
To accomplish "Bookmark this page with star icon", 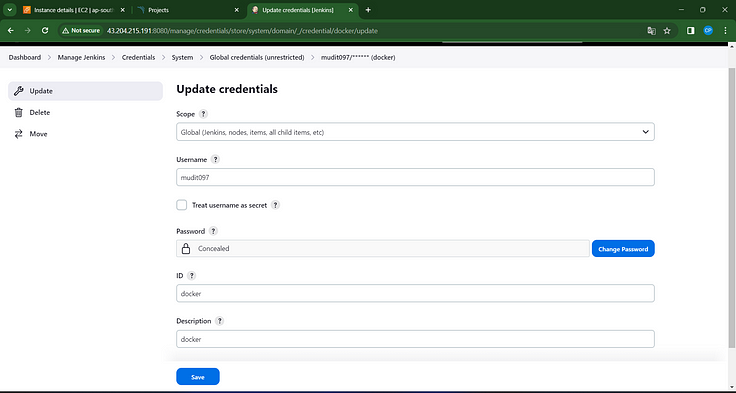I will pyautogui.click(x=667, y=31).
